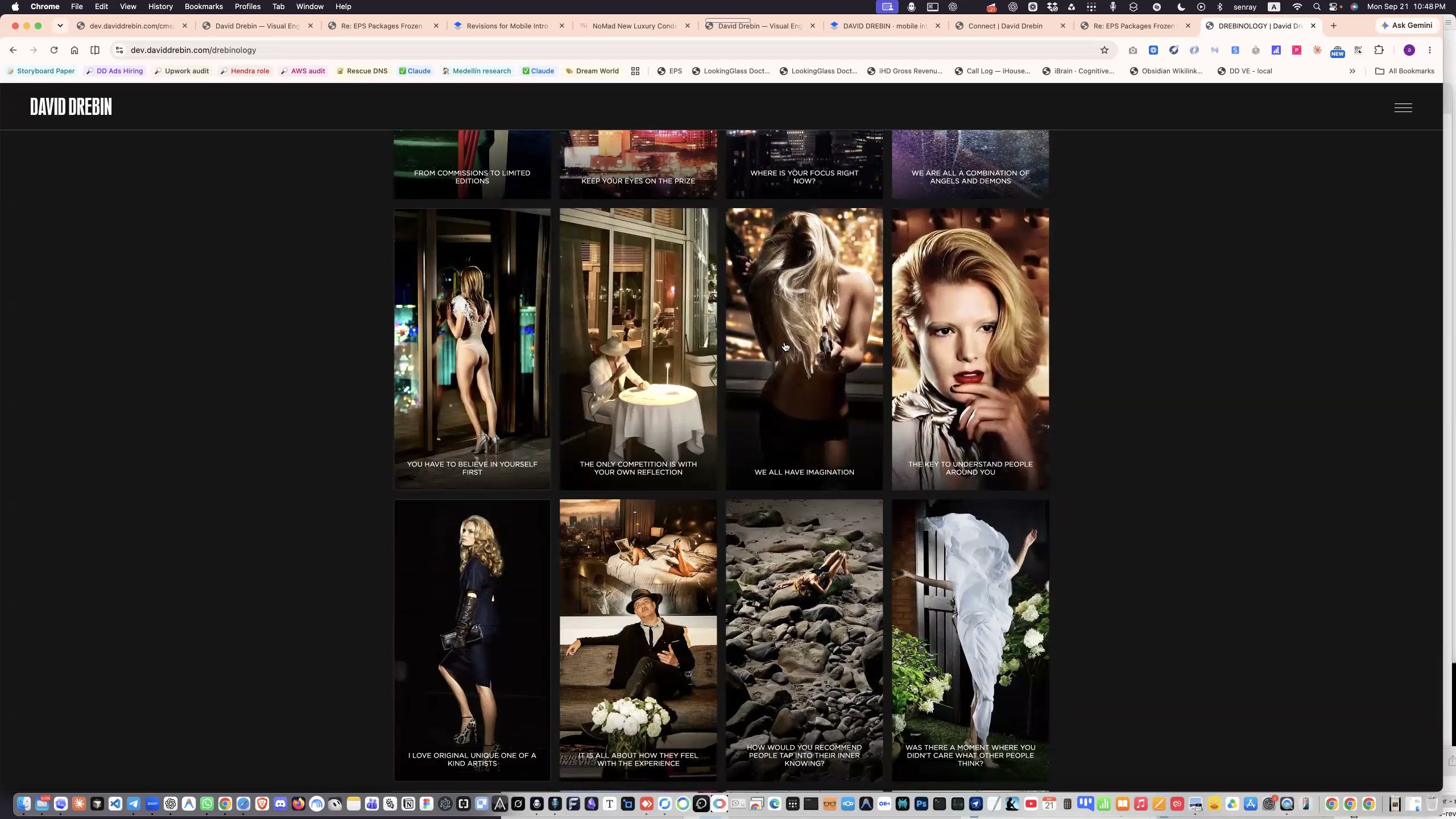The height and width of the screenshot is (819, 1456).
Task: View site information icon in address bar
Action: click(x=119, y=50)
